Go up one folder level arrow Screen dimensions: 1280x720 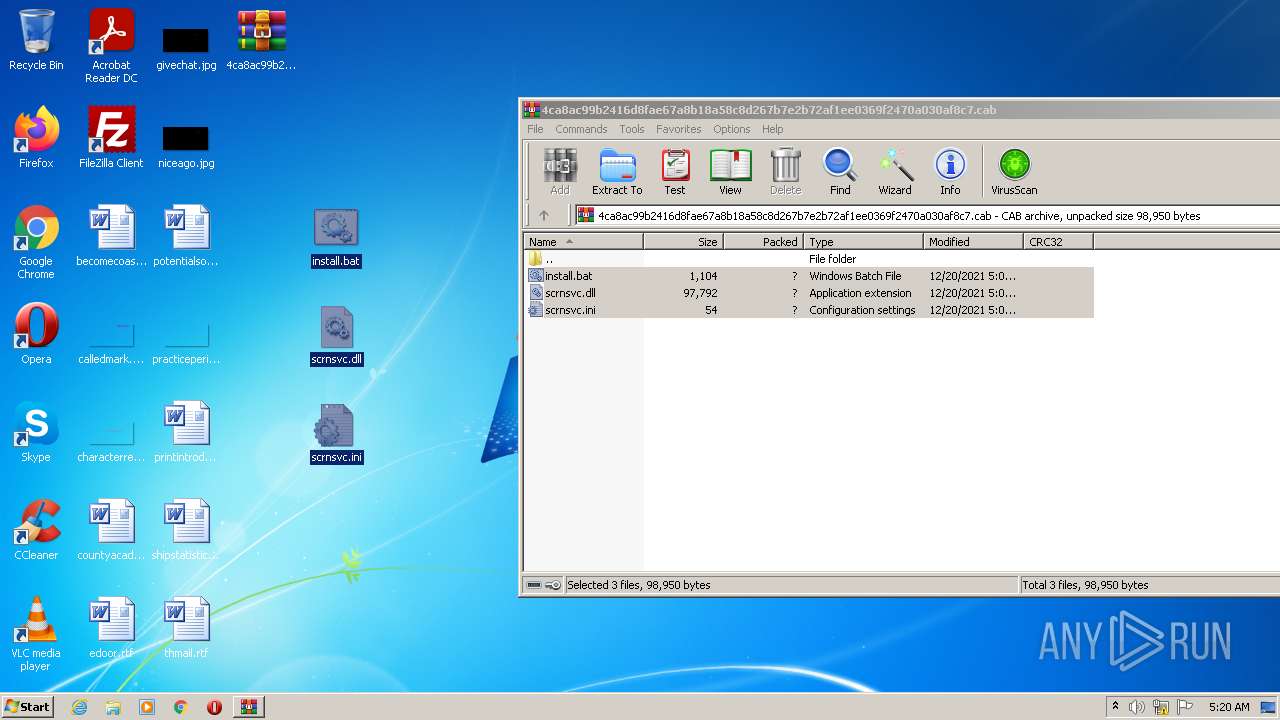coord(544,215)
